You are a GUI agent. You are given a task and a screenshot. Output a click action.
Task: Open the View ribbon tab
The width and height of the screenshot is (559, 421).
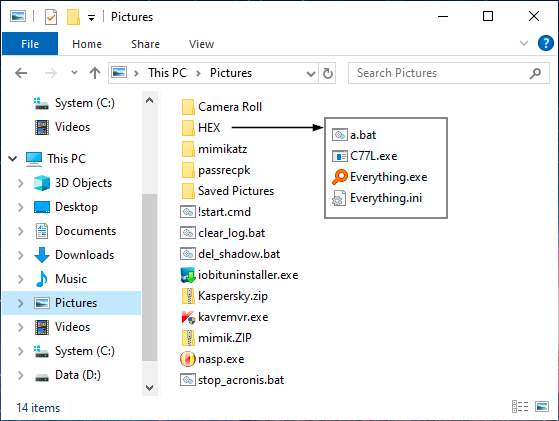(201, 44)
